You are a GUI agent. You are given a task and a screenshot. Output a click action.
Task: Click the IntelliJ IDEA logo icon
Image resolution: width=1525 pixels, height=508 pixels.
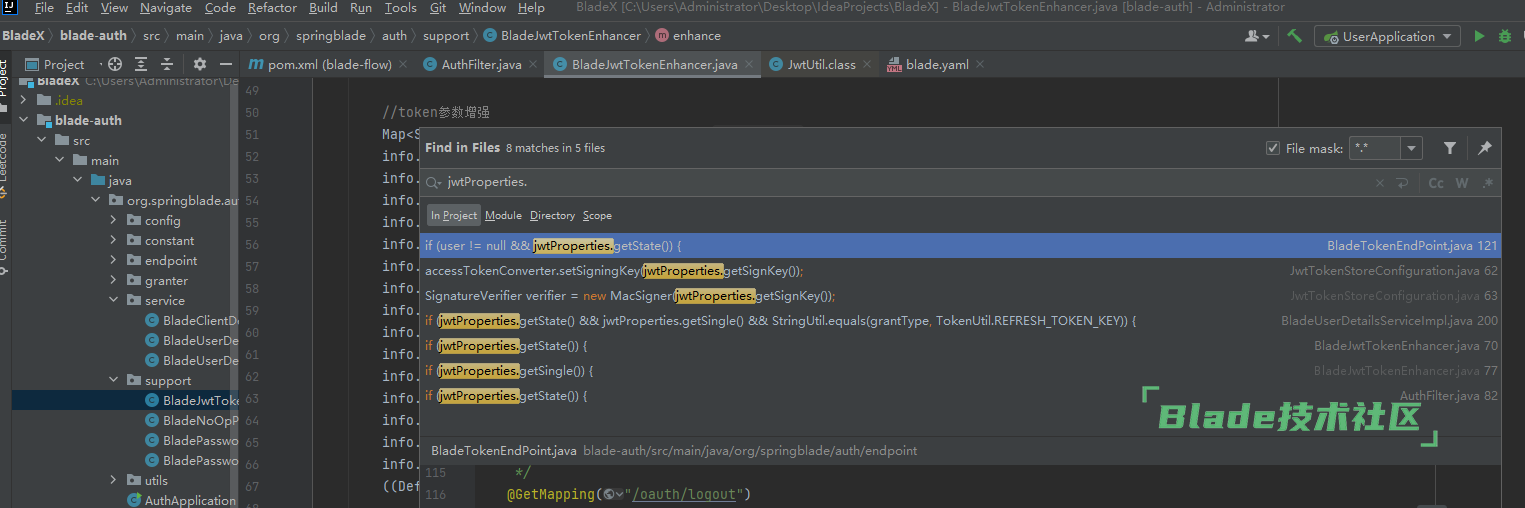(x=10, y=8)
